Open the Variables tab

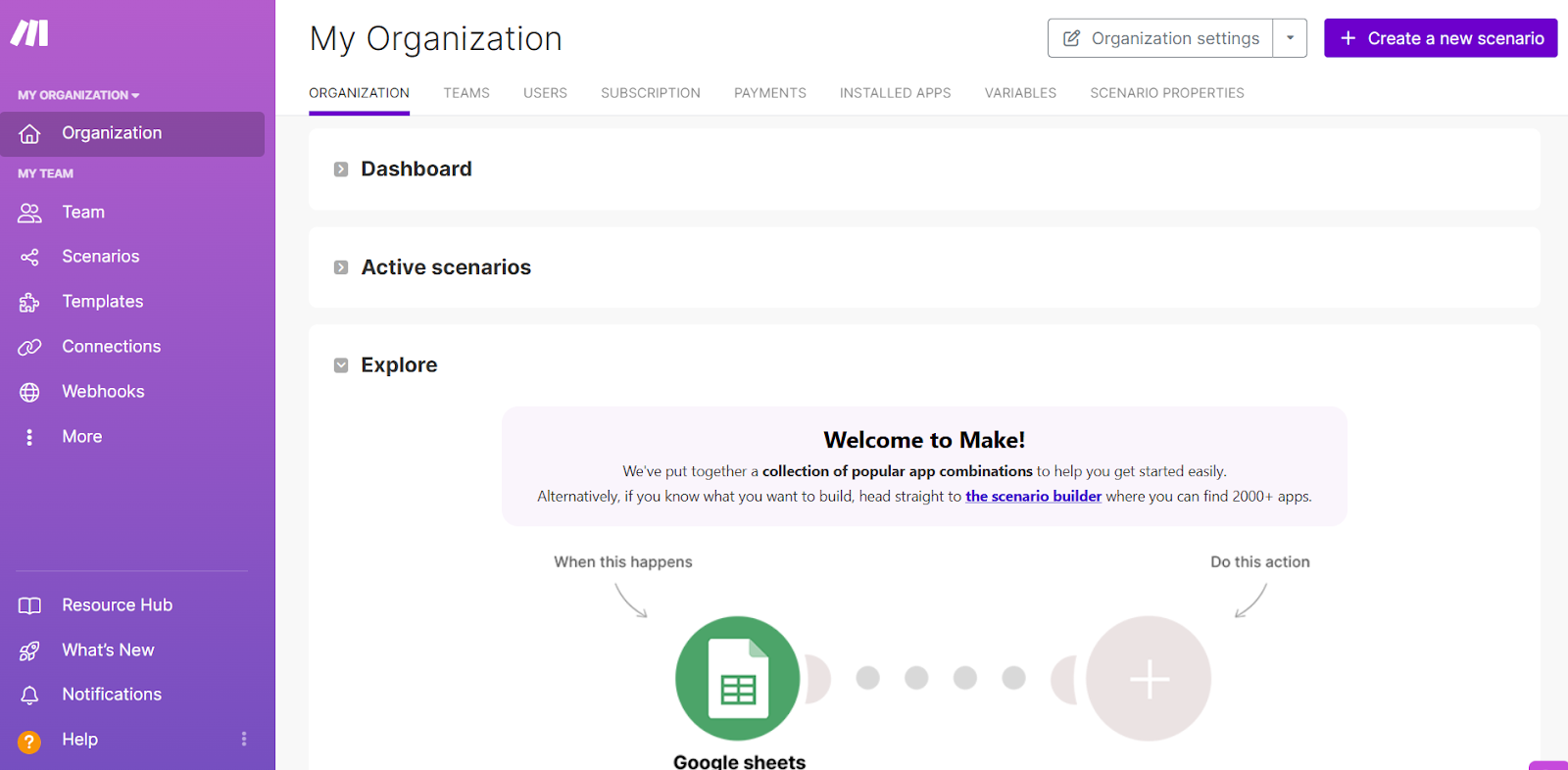tap(1020, 93)
